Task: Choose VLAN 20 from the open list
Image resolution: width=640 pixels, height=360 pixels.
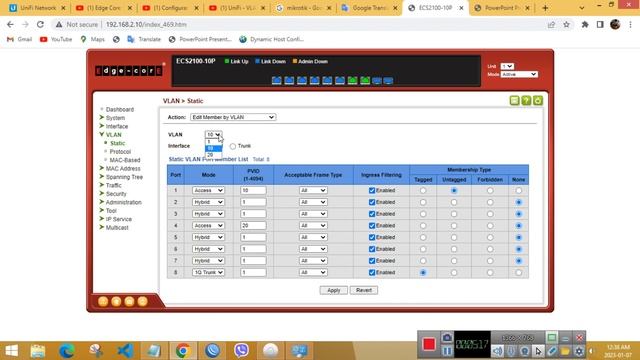Action: click(213, 155)
